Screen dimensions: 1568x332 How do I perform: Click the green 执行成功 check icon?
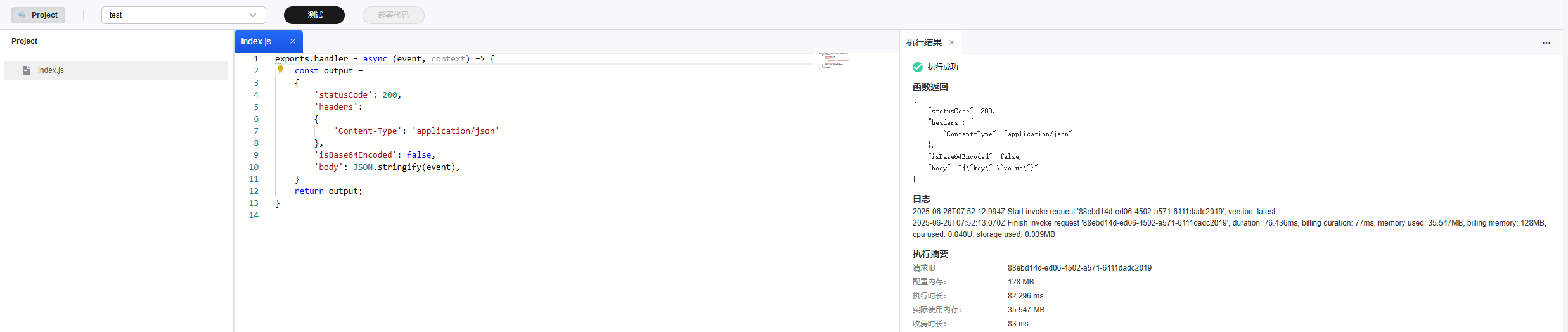click(918, 67)
